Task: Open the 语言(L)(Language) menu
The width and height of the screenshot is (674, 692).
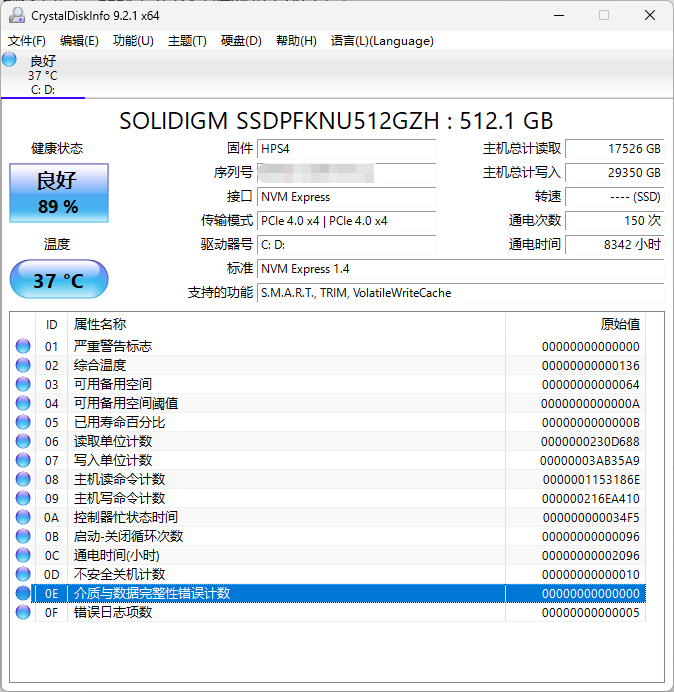Action: (x=382, y=41)
